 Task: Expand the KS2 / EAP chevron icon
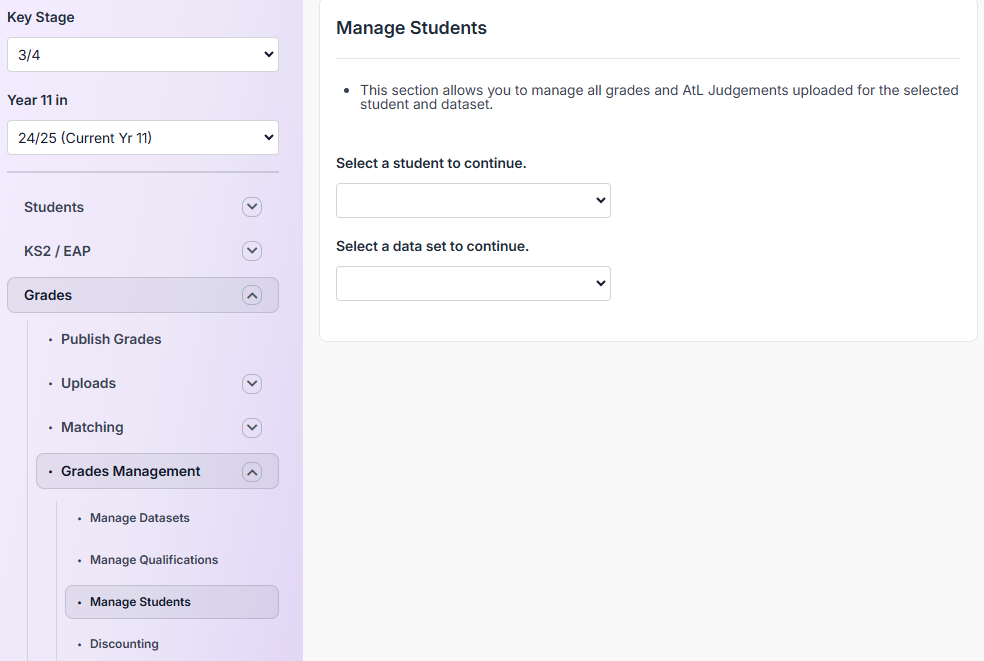pos(252,251)
